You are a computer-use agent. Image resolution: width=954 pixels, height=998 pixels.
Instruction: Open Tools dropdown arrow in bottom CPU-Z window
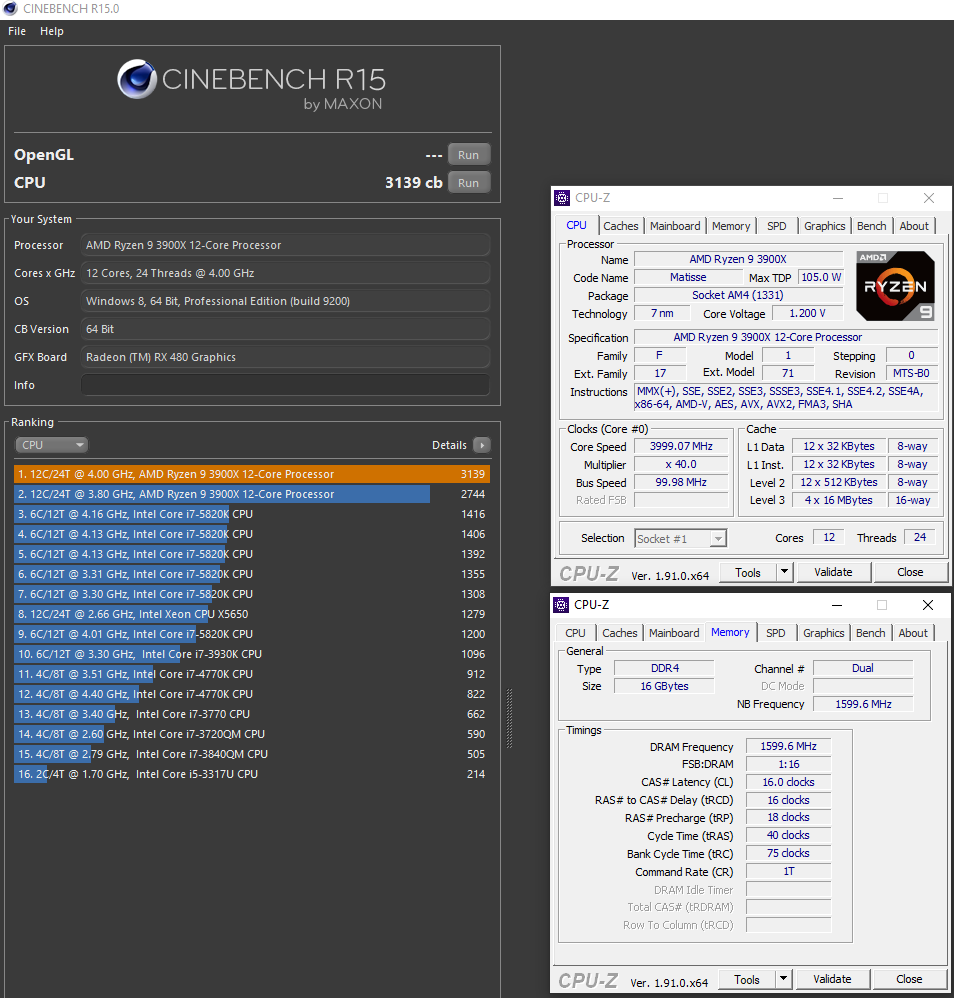coord(783,979)
